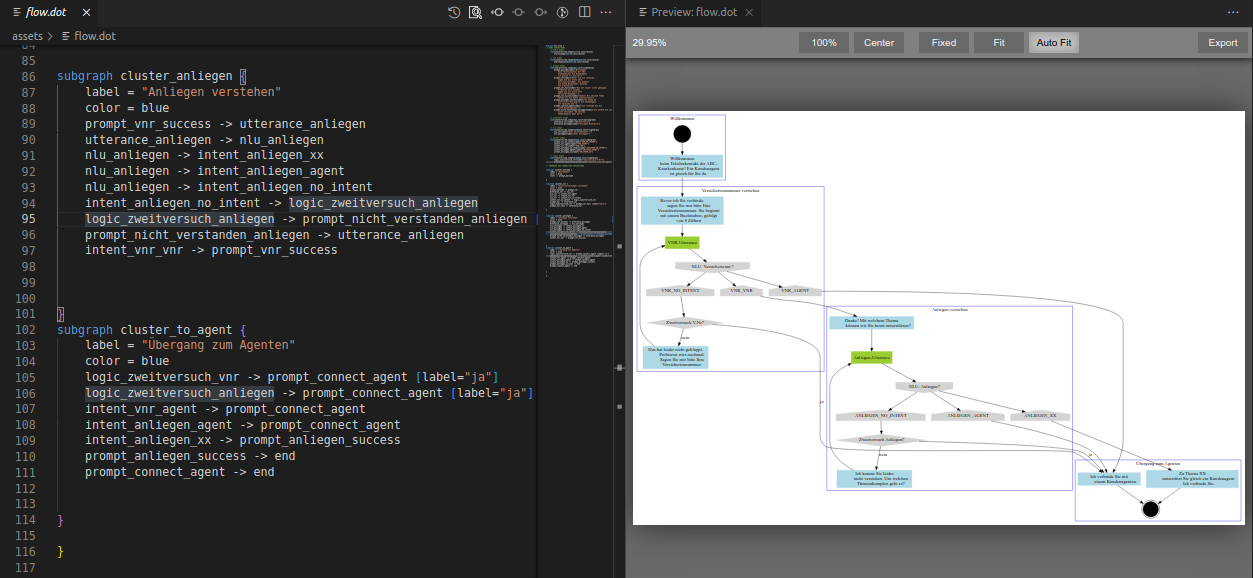Open more actions menu in editor toolbar
The width and height of the screenshot is (1253, 578).
click(606, 12)
